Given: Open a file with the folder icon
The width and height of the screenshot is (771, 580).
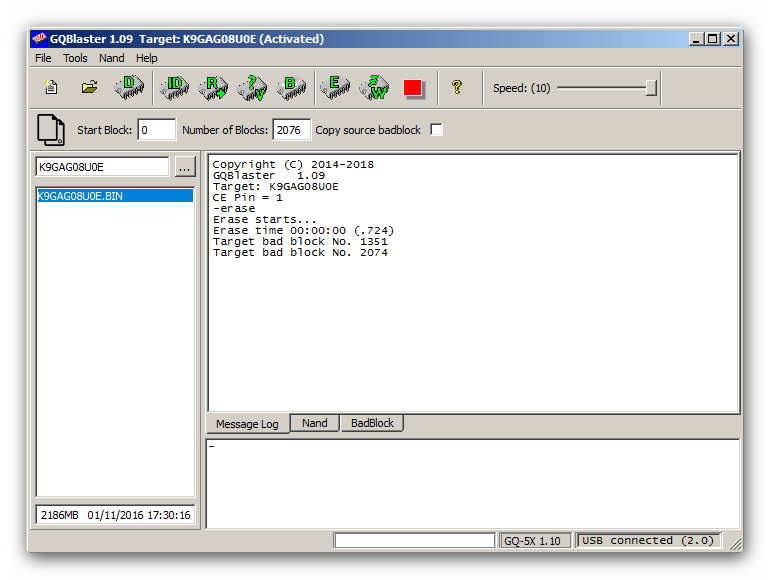Looking at the screenshot, I should click(89, 88).
